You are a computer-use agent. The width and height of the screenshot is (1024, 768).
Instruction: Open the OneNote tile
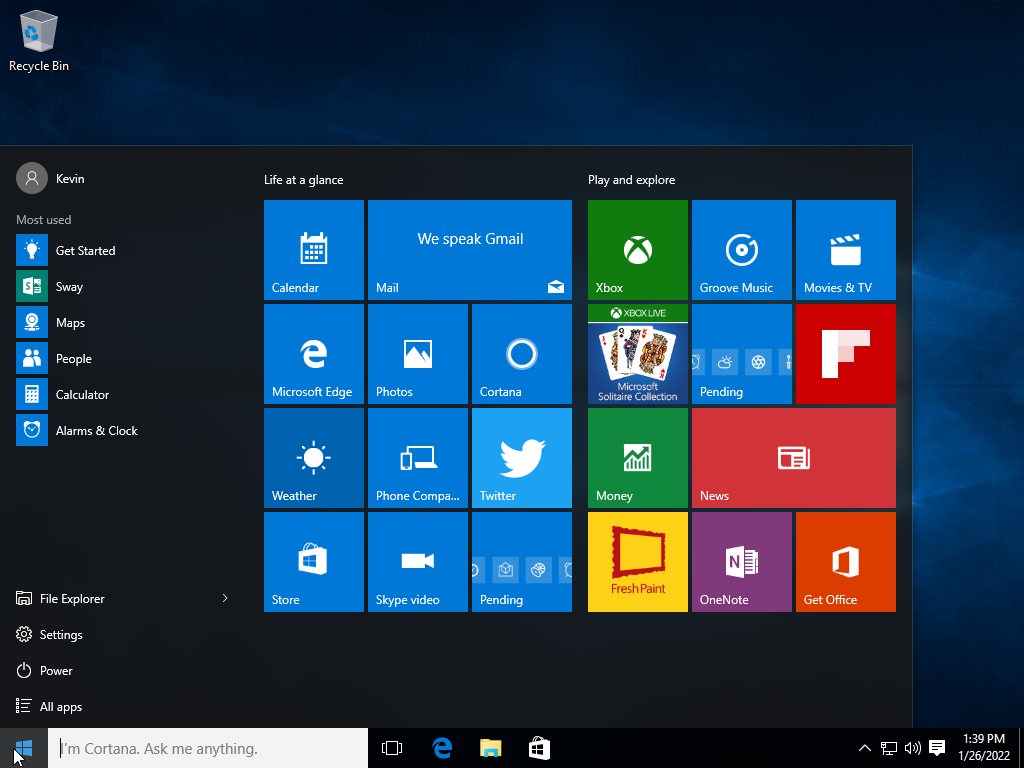[x=742, y=562]
